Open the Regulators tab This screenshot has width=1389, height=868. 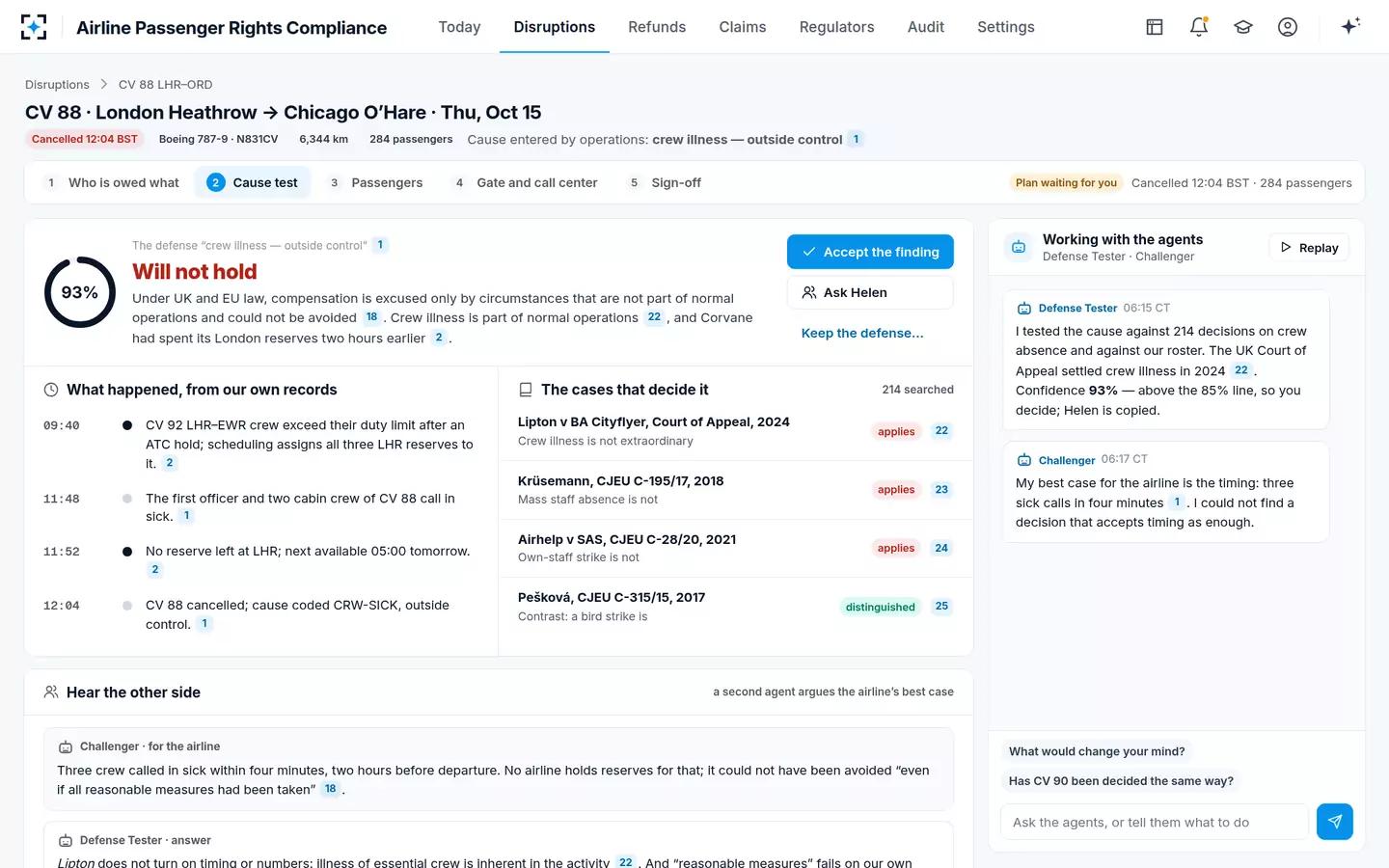[836, 27]
